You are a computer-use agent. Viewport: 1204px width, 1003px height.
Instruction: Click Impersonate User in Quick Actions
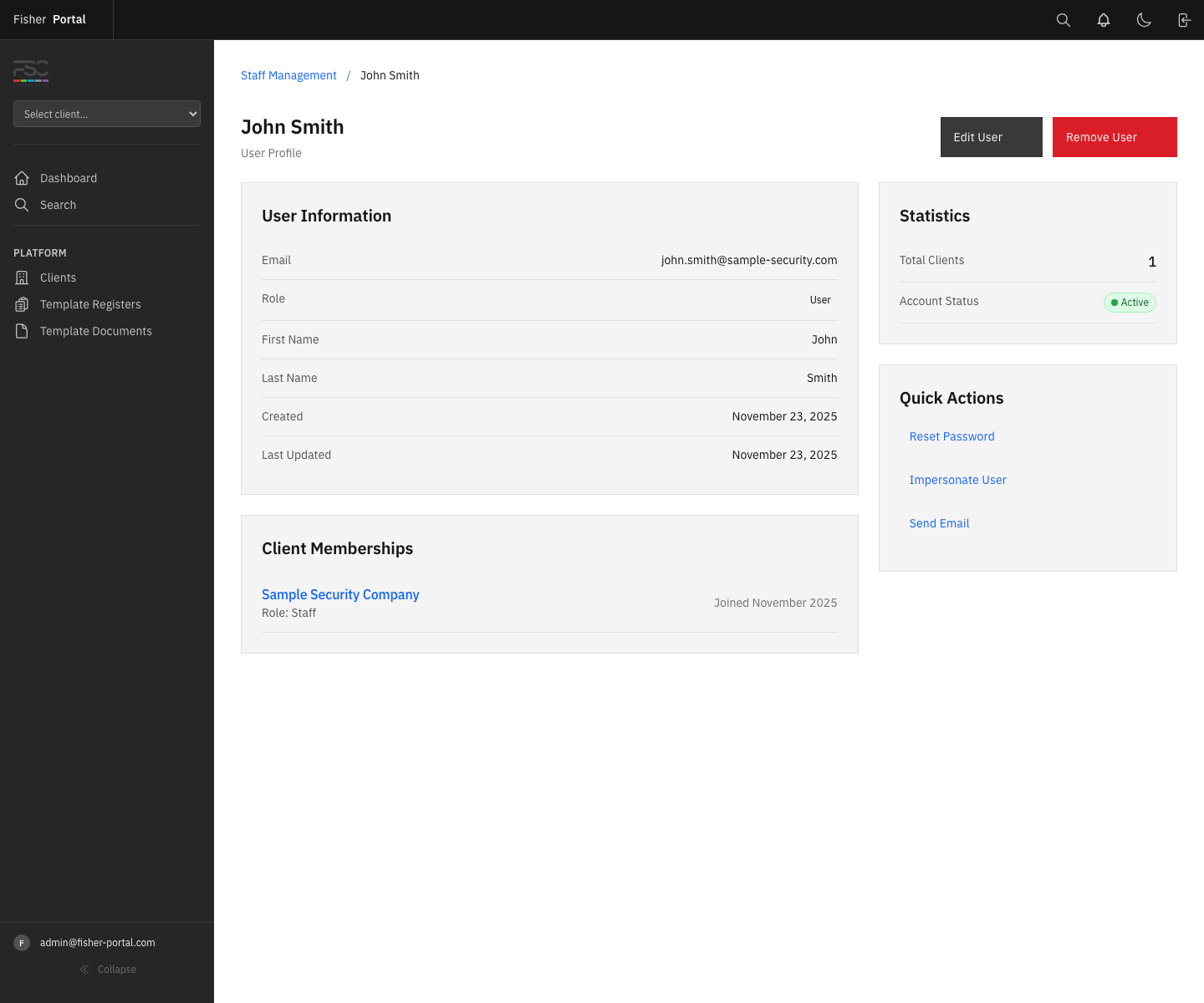(958, 480)
